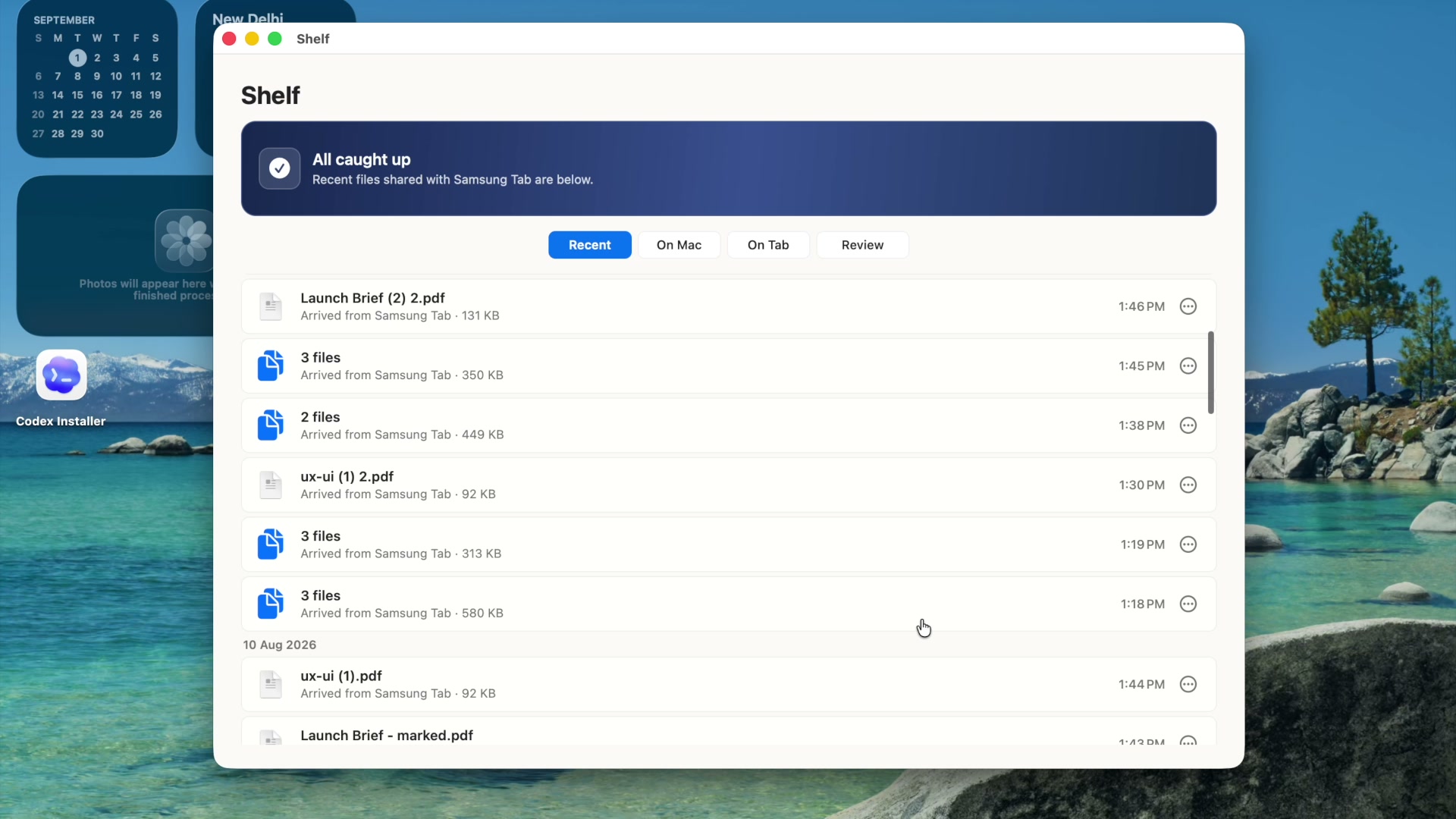
Task: Click the stacked files icon of the 350 KB row
Action: point(271,366)
